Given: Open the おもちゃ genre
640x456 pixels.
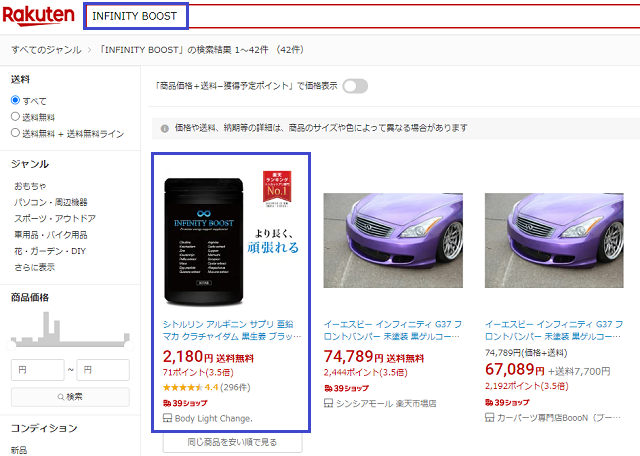Looking at the screenshot, I should (30, 186).
